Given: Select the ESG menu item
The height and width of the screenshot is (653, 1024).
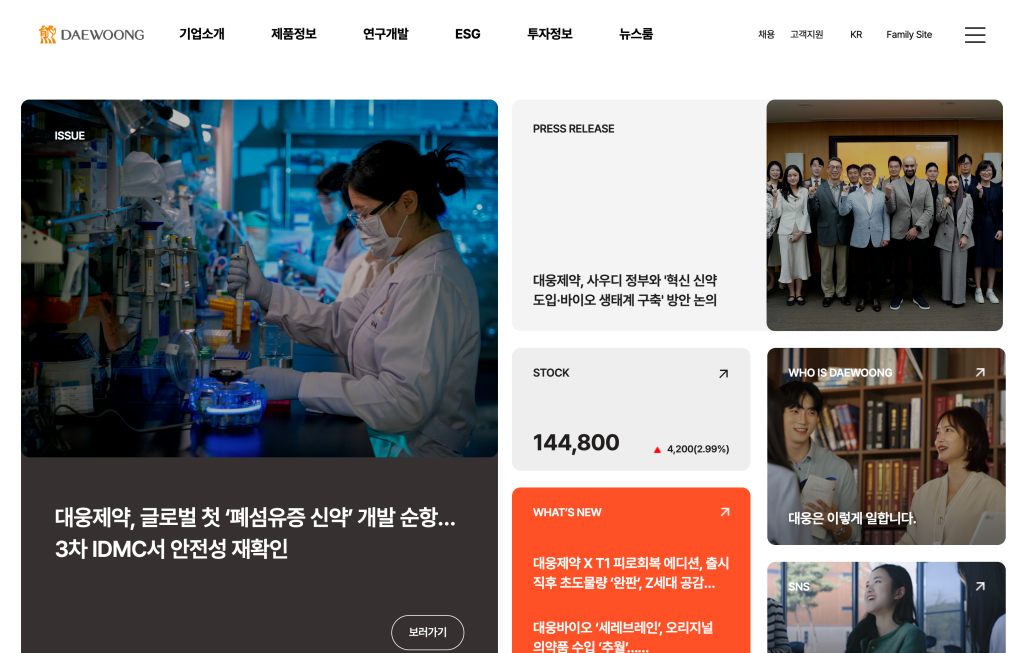Looking at the screenshot, I should coord(468,34).
